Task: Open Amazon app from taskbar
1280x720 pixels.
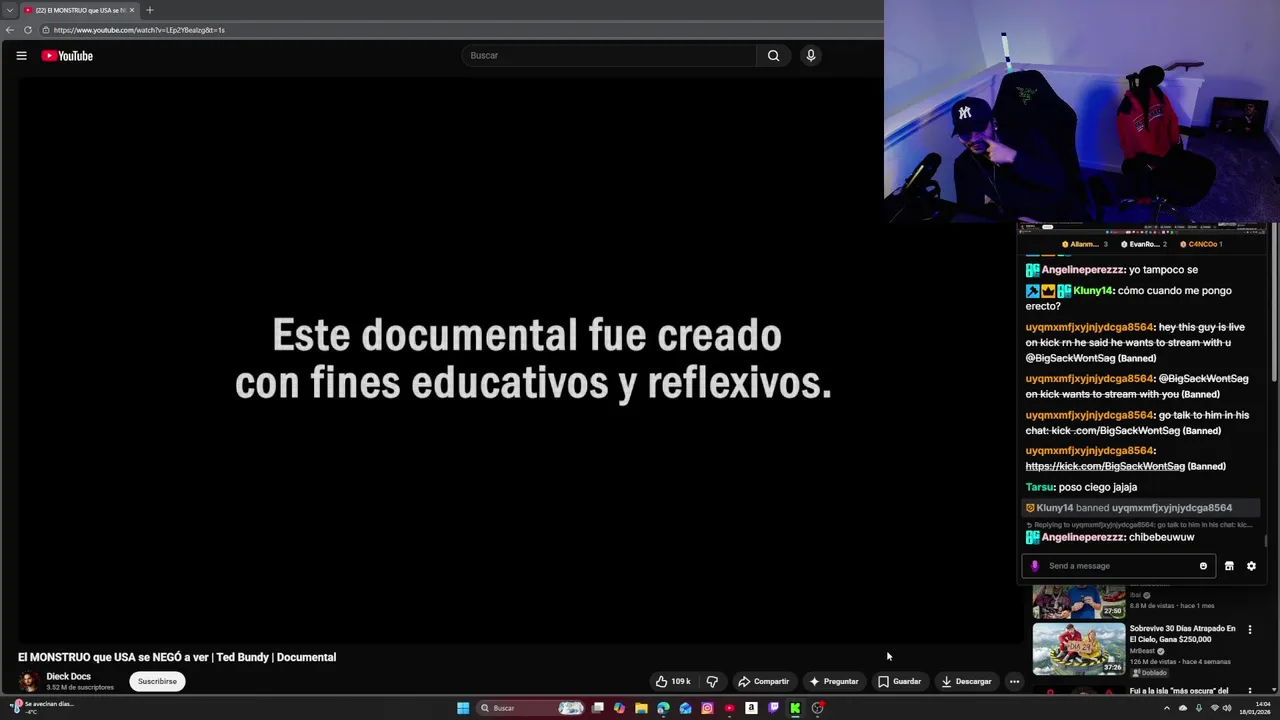Action: coord(751,708)
